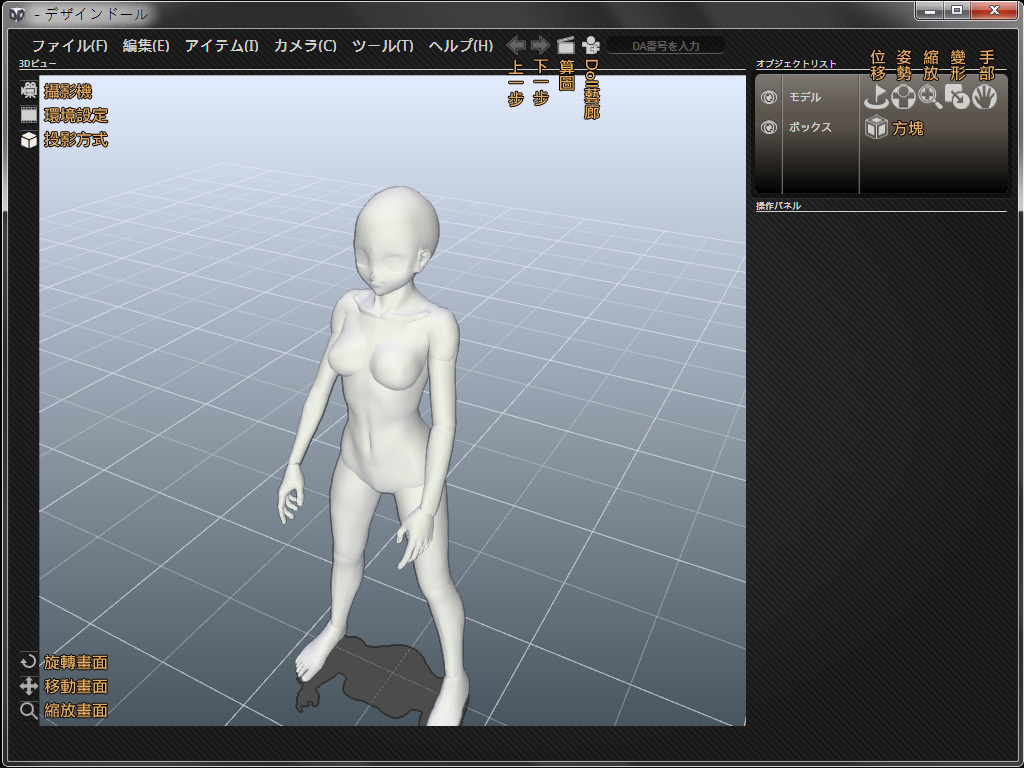This screenshot has width=1024, height=768.
Task: Select the pose (姿勢) tool icon
Action: pos(904,97)
